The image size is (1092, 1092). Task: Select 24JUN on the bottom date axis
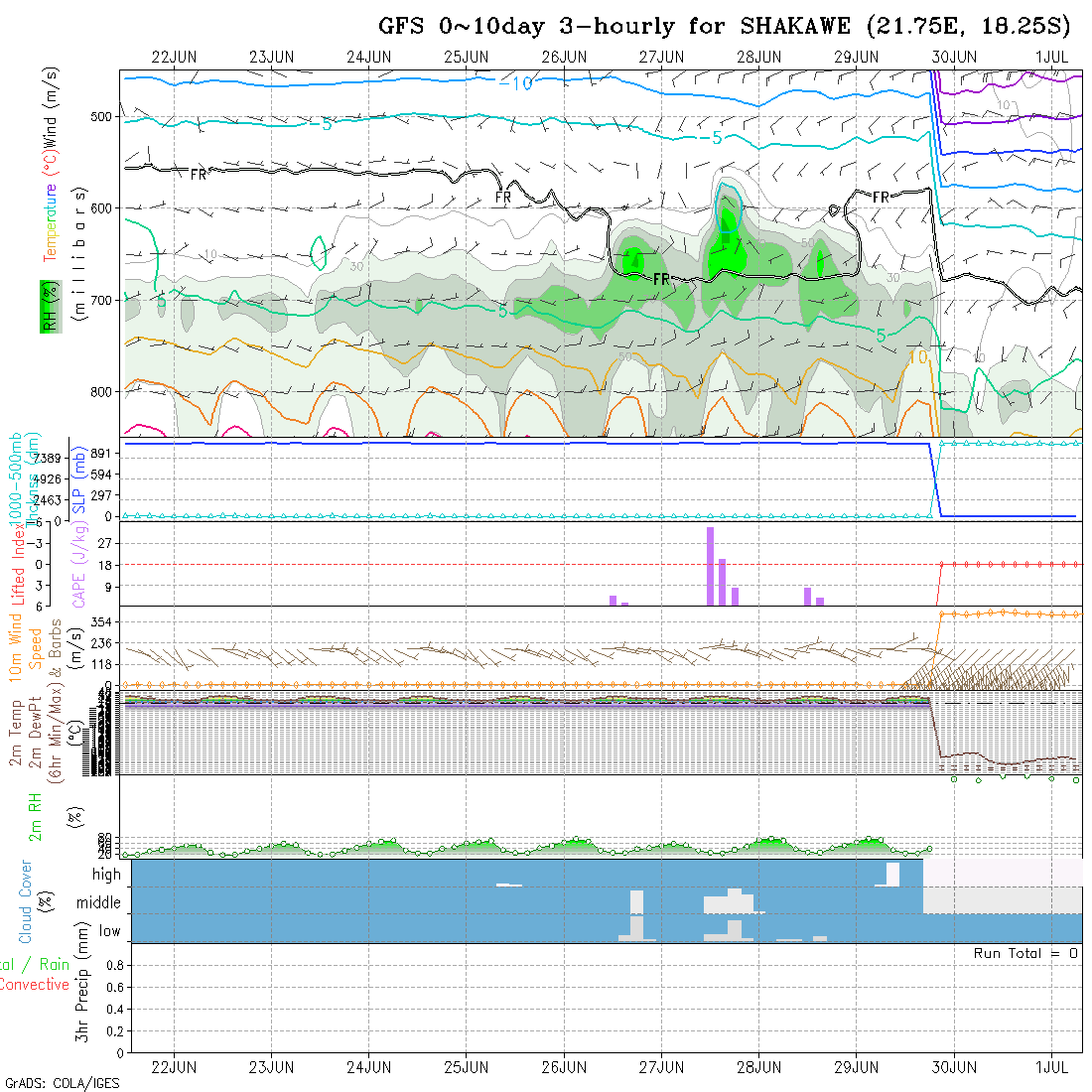point(368,1067)
